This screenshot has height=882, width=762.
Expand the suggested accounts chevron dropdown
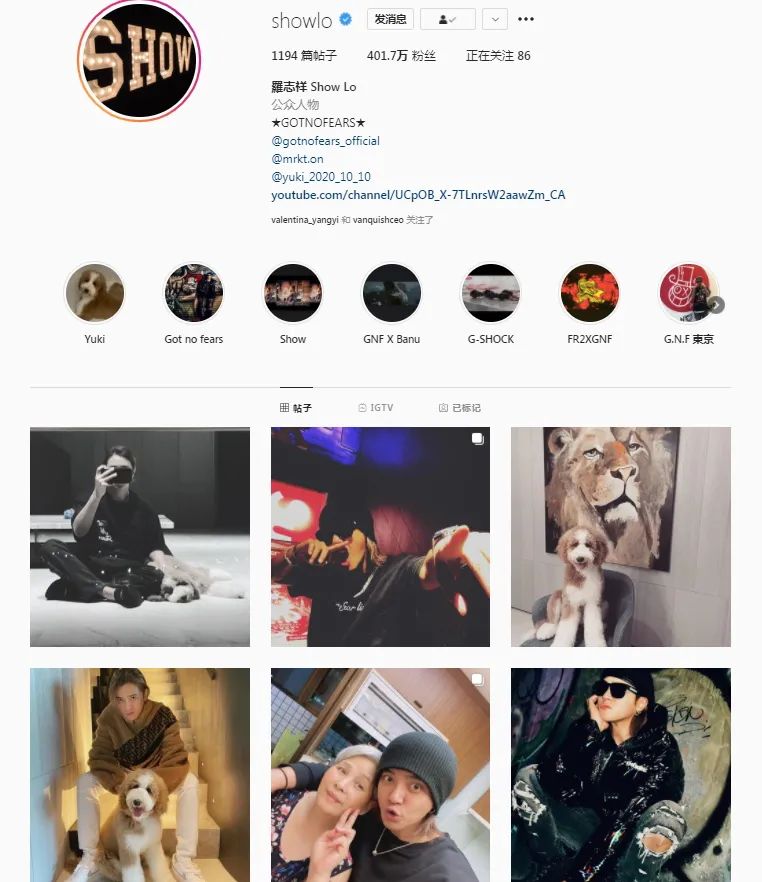click(495, 19)
